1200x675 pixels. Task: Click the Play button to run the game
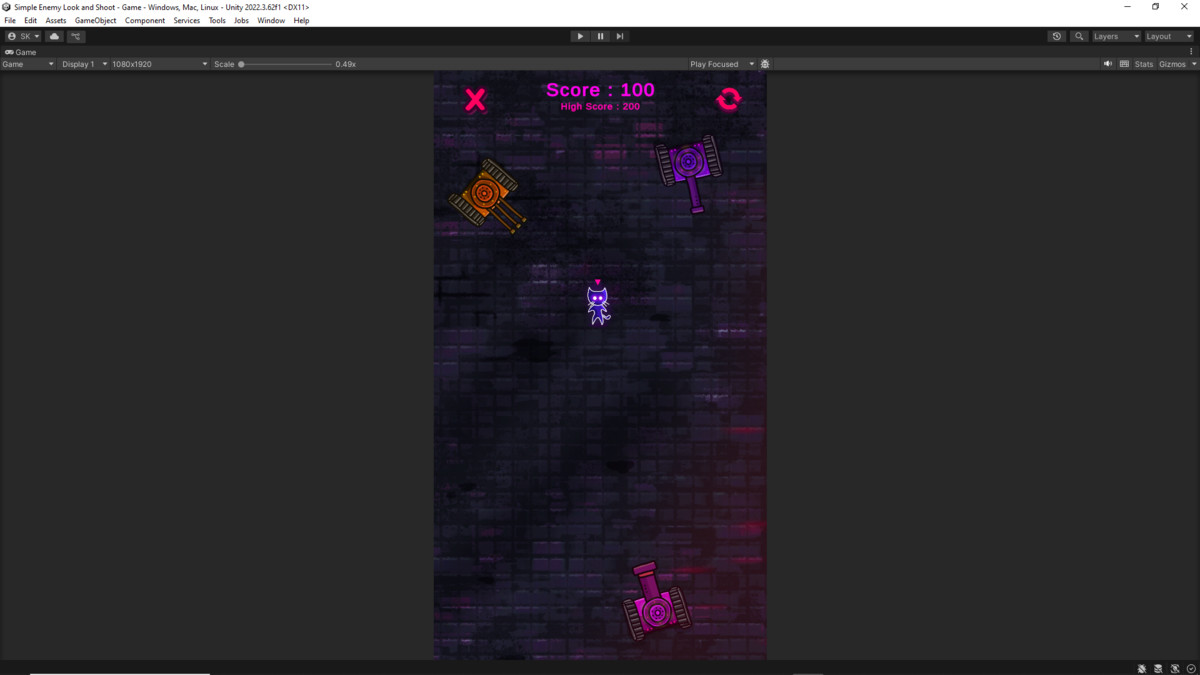pyautogui.click(x=580, y=35)
